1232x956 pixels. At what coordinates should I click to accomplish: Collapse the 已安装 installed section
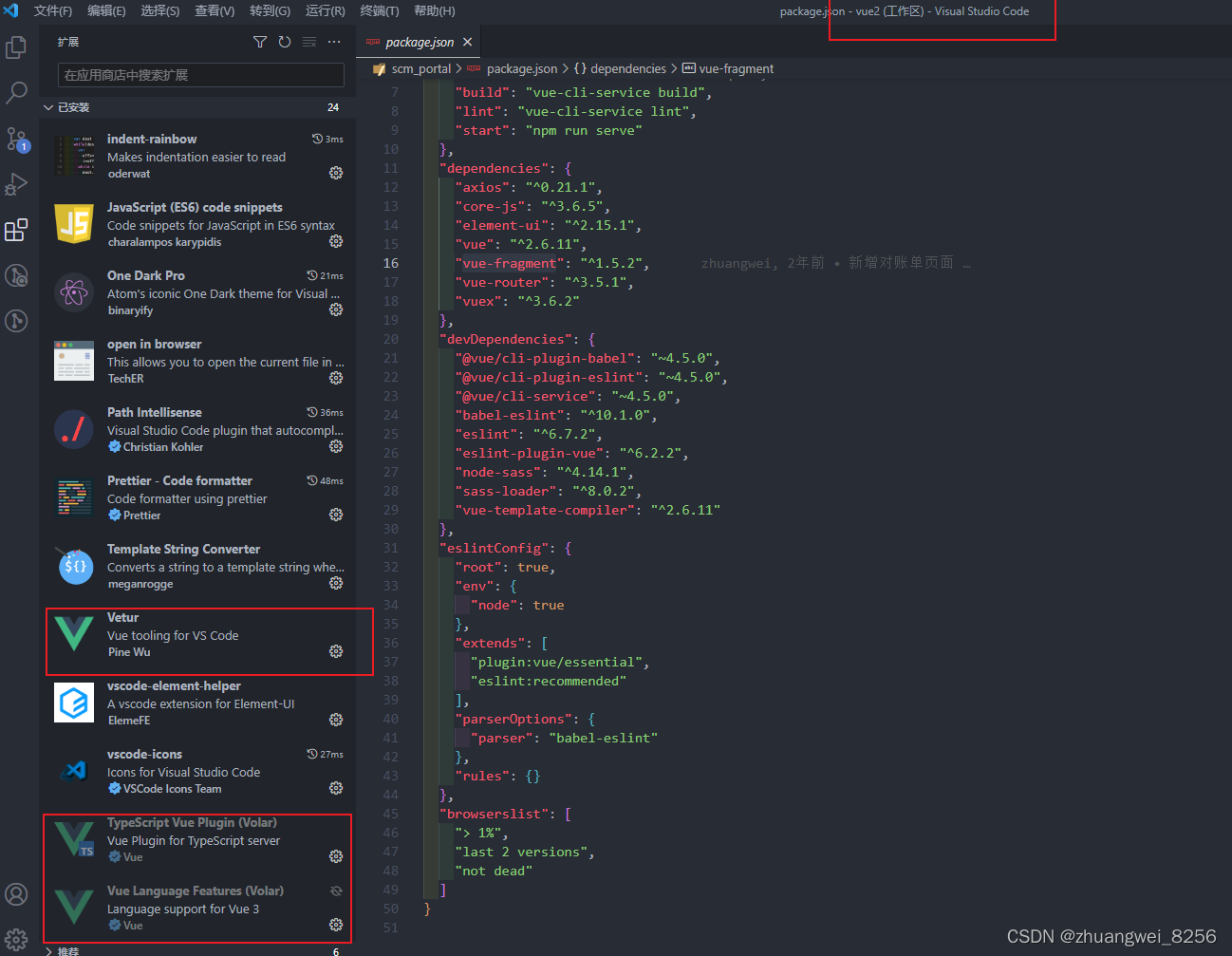click(x=197, y=107)
